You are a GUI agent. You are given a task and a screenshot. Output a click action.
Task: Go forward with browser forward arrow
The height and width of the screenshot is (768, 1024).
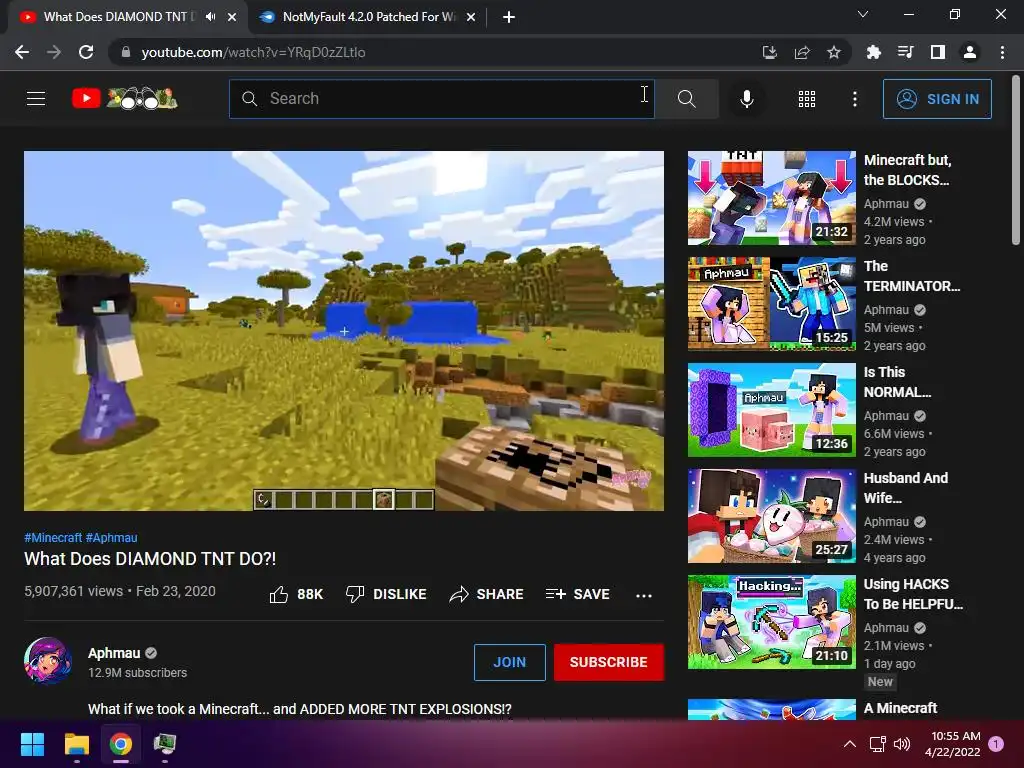[x=54, y=52]
